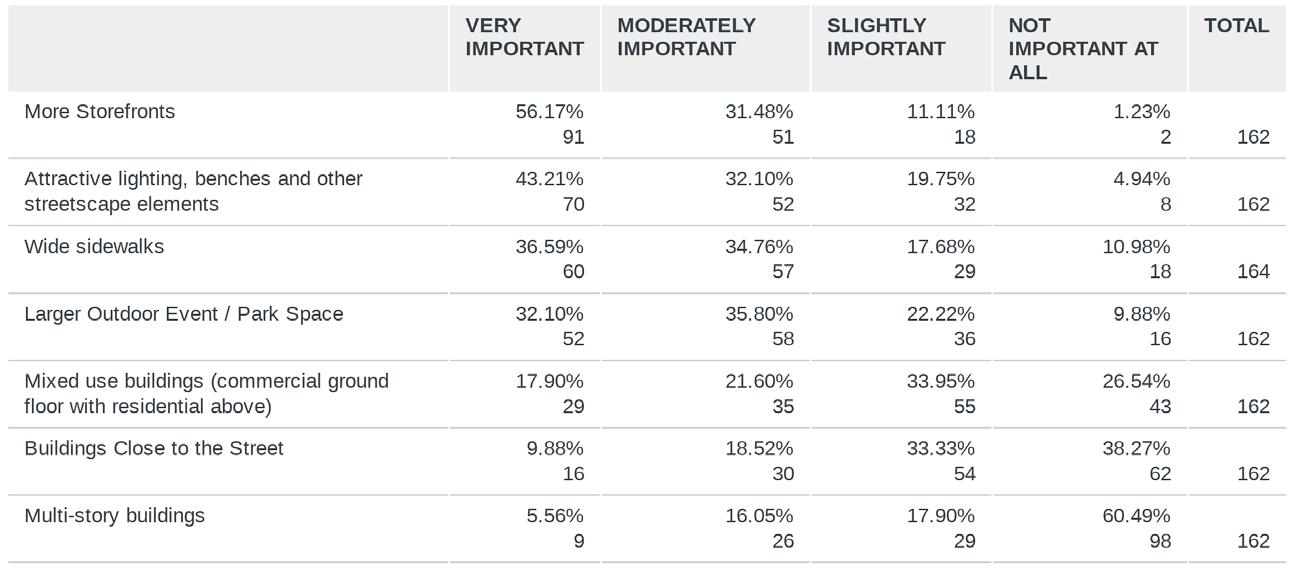Click the Very Important column header
1313x581 pixels.
[x=524, y=37]
